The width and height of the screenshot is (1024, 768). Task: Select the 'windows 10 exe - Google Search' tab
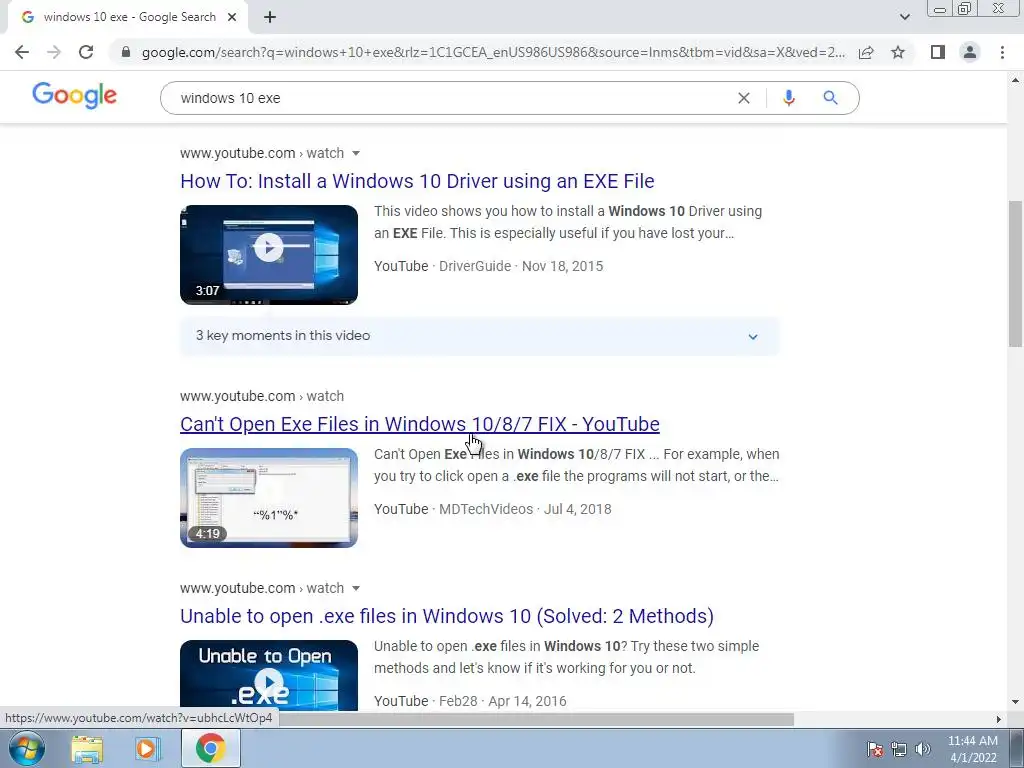tap(129, 17)
